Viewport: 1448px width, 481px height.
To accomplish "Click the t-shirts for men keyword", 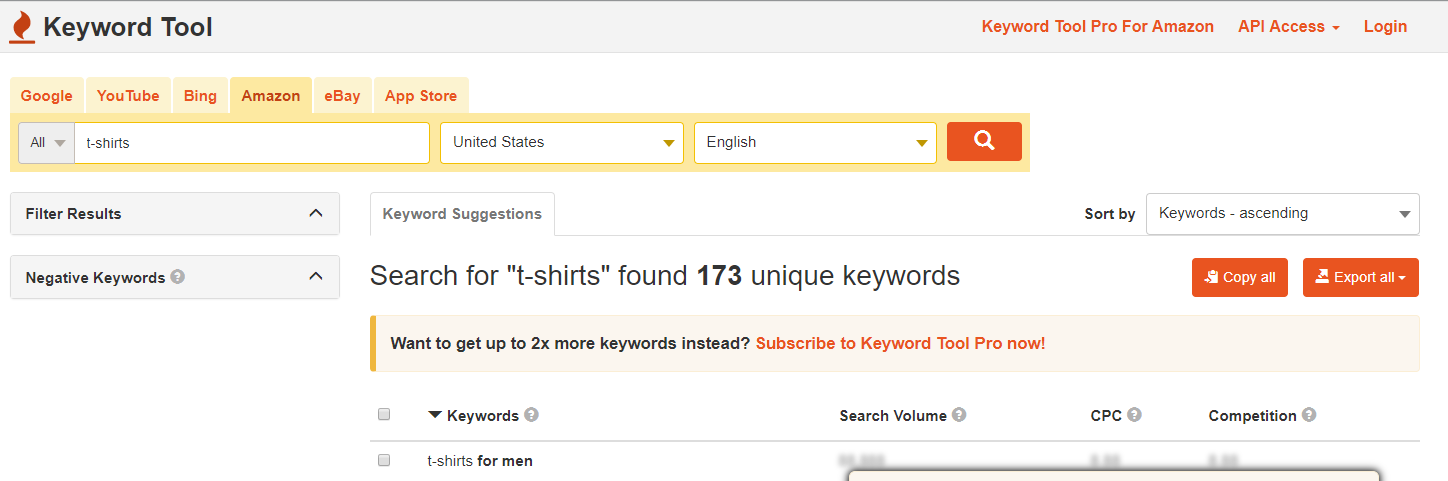I will pos(480,461).
